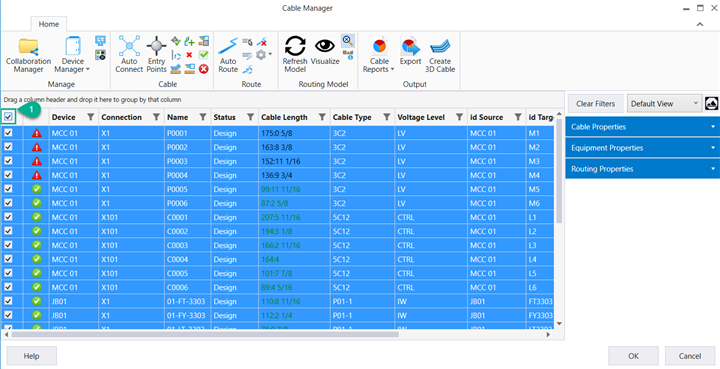This screenshot has width=720, height=369.
Task: Click the OK button
Action: 633,356
